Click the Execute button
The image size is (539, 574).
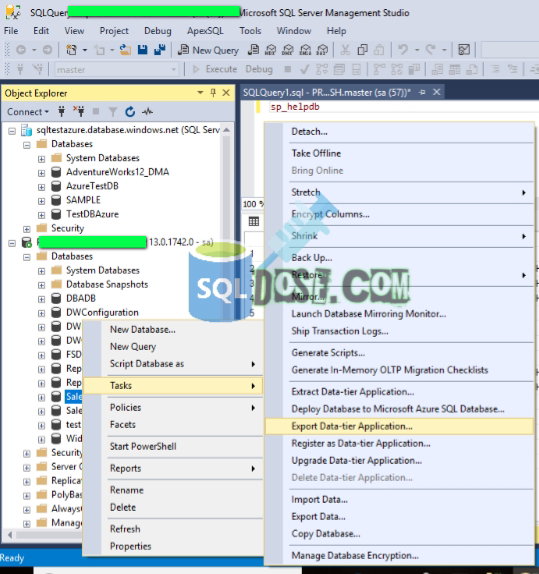point(215,69)
